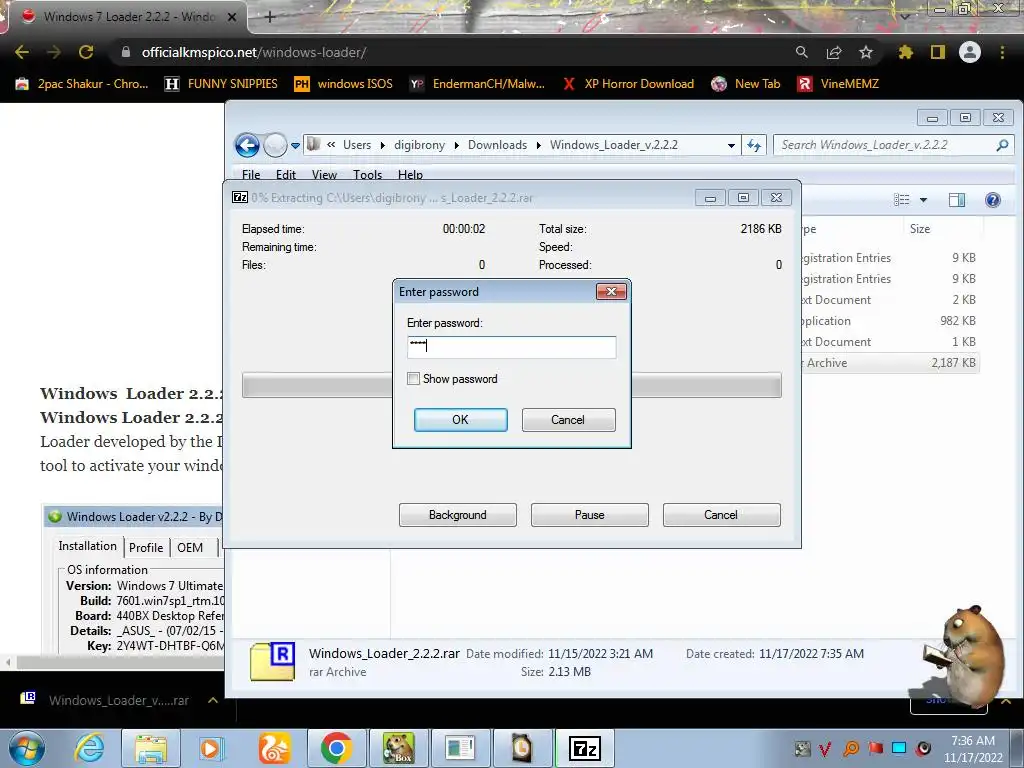The width and height of the screenshot is (1024, 768).
Task: Open the View menu in Explorer
Action: click(324, 174)
